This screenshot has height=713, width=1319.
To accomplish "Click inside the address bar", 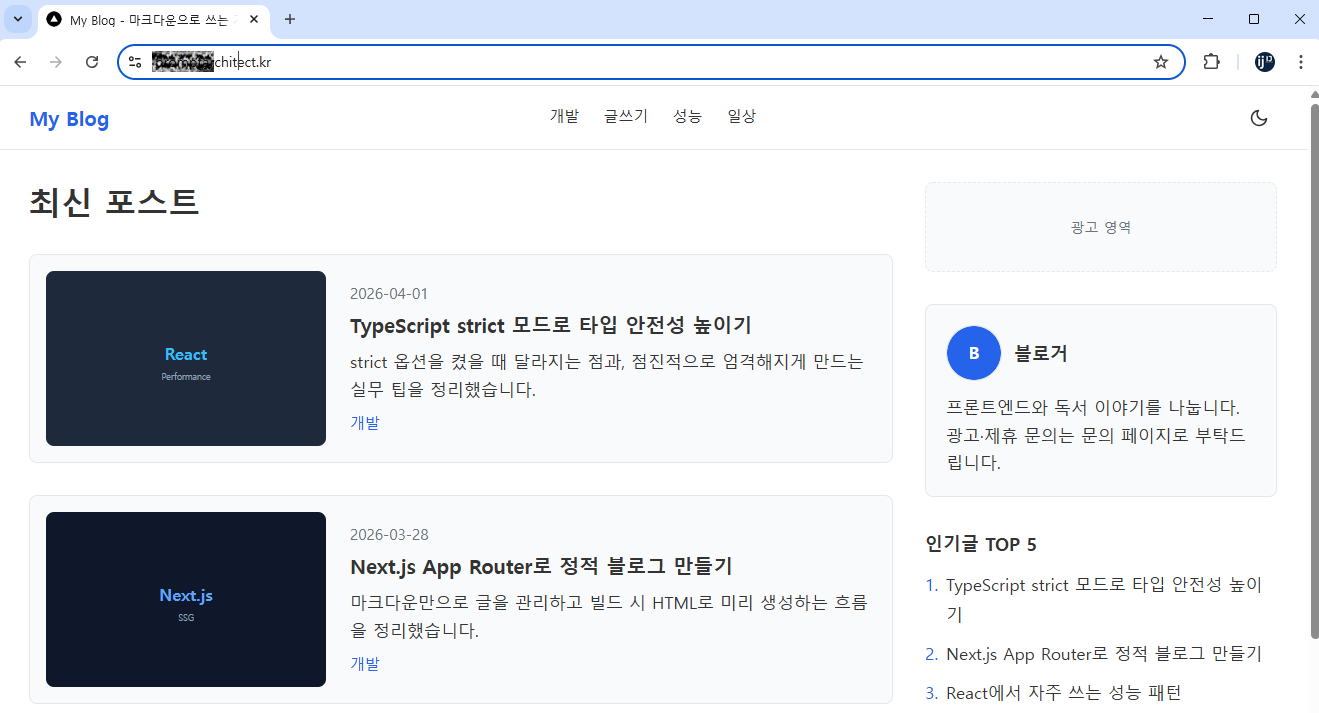I will coord(600,61).
